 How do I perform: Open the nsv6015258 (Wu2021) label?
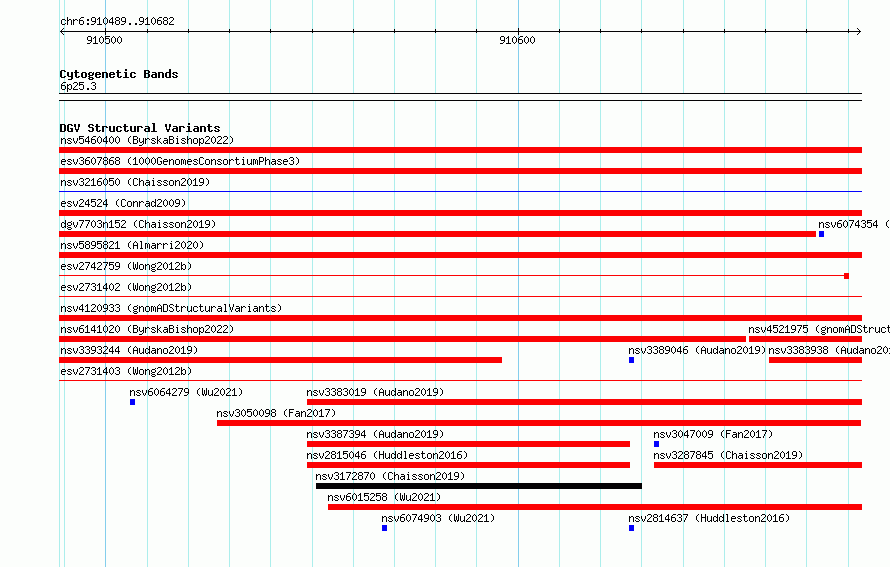click(x=384, y=497)
